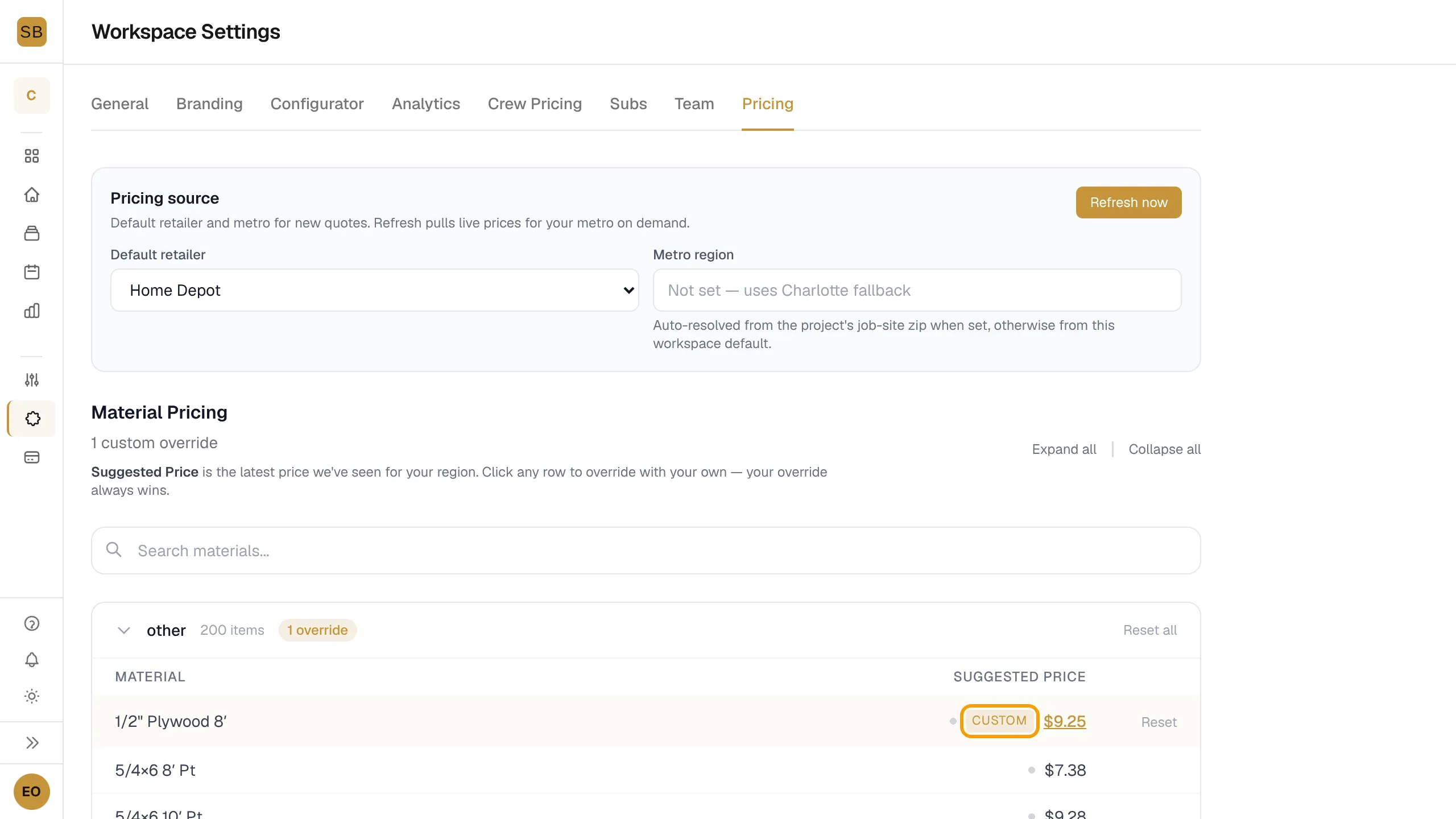Screen dimensions: 1456x819
Task: Click the '200 items' count label
Action: pos(232,630)
